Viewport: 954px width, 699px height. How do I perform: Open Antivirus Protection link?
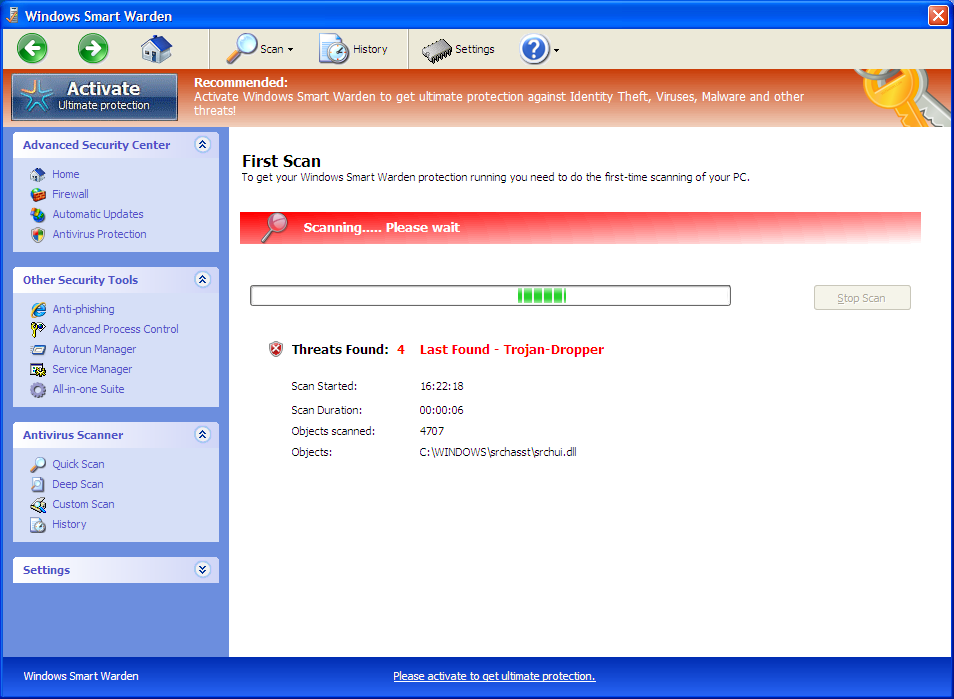(99, 234)
